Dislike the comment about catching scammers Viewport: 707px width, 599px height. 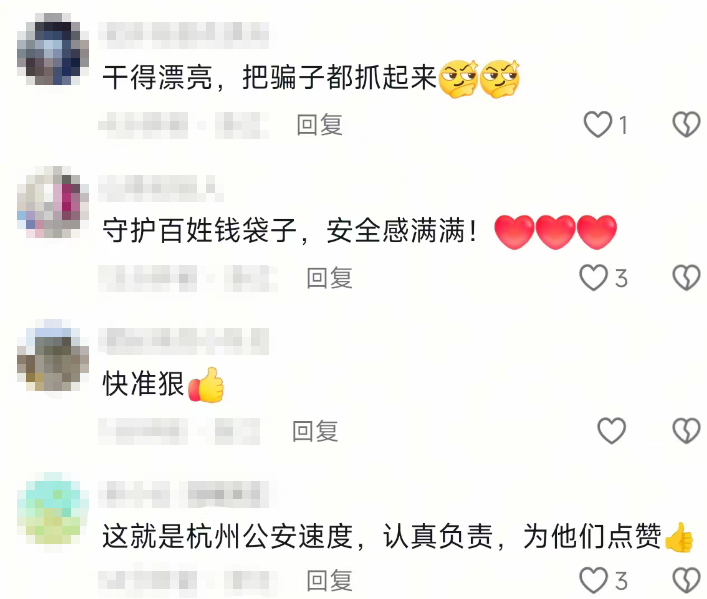[x=686, y=124]
